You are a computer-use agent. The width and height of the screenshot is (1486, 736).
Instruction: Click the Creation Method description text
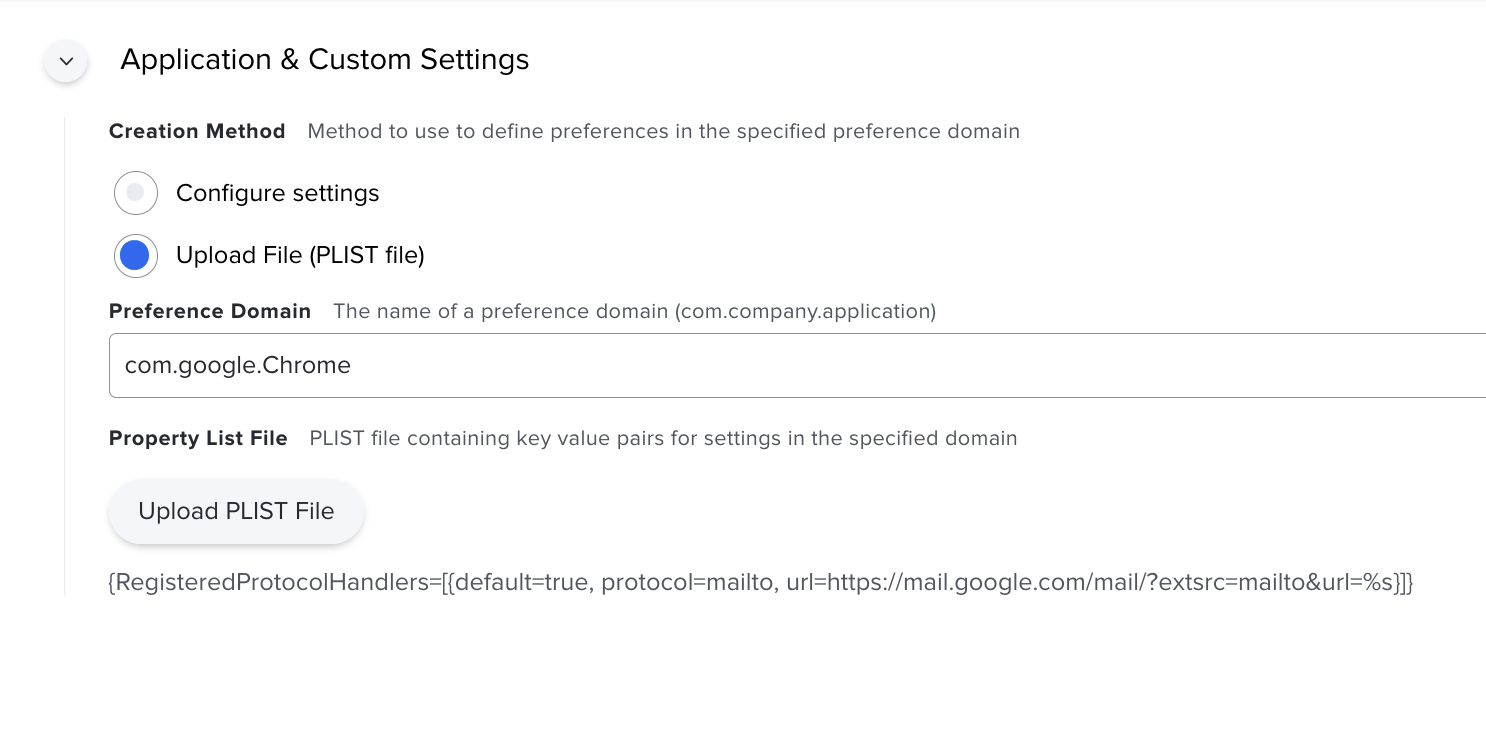pyautogui.click(x=664, y=131)
